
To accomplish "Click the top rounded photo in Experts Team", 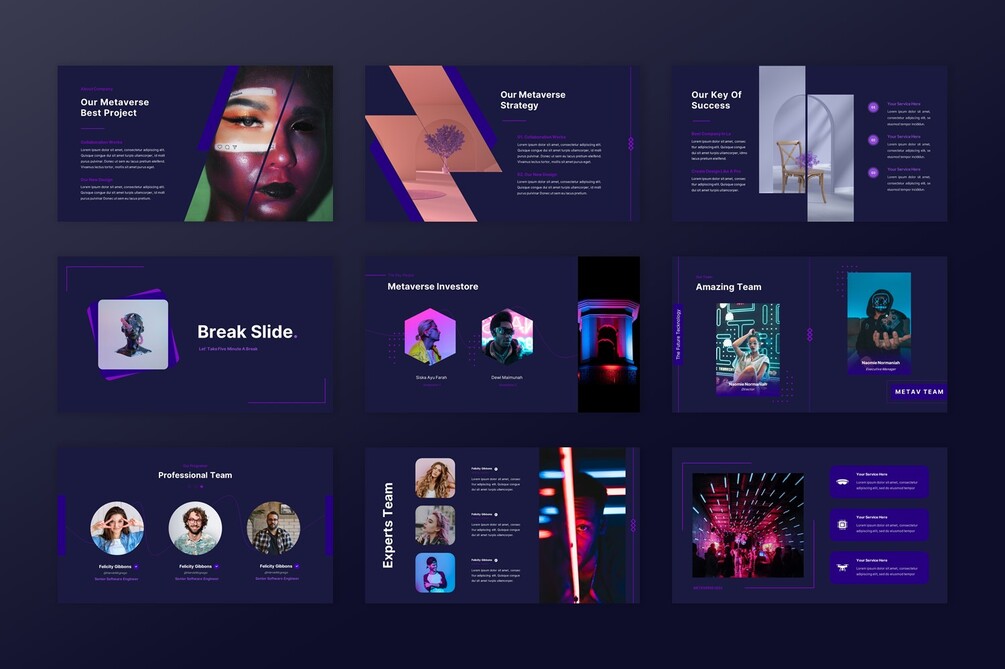I will pos(435,478).
